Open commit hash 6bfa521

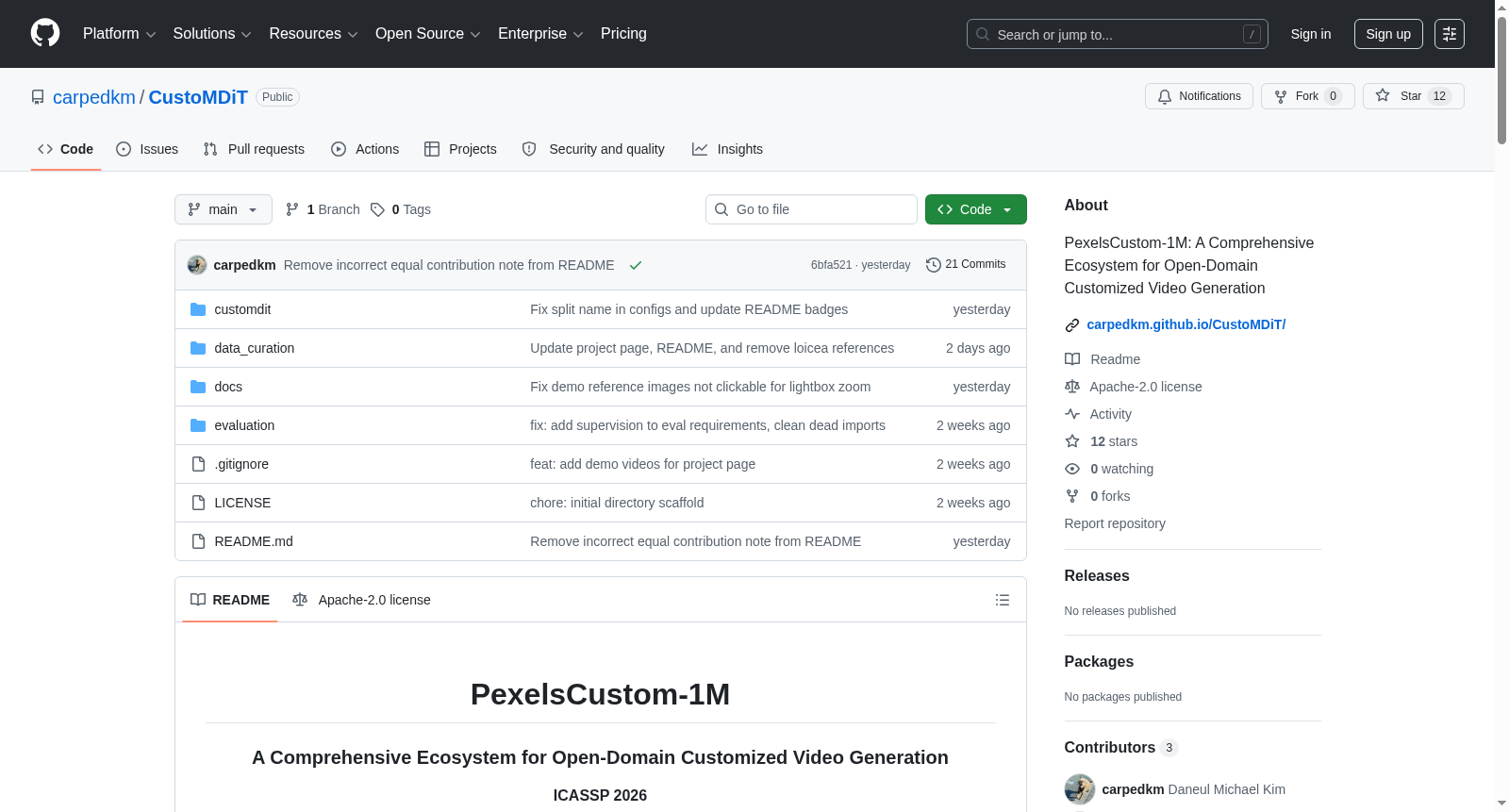(x=831, y=265)
